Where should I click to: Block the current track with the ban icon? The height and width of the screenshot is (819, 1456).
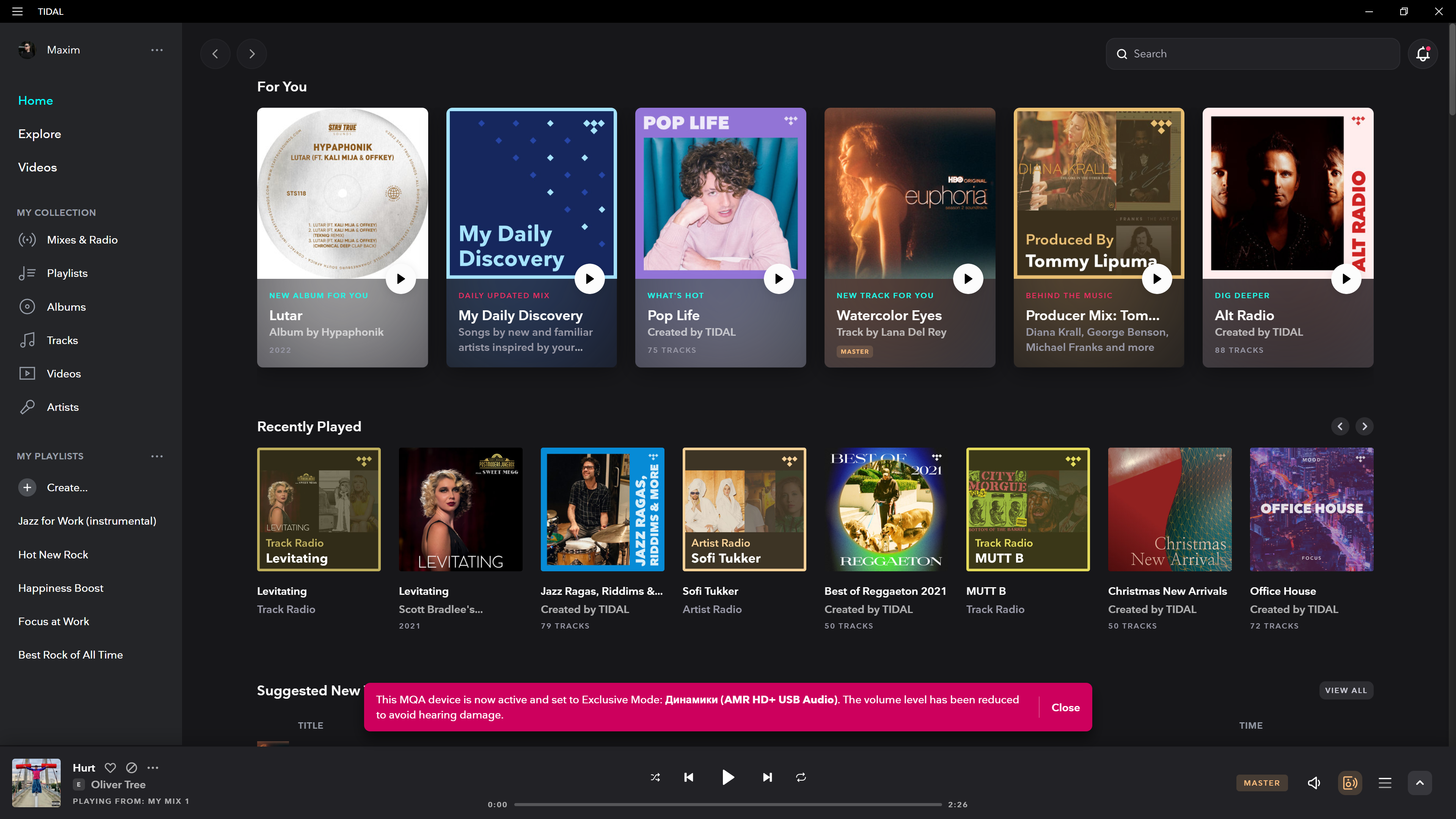tap(131, 767)
